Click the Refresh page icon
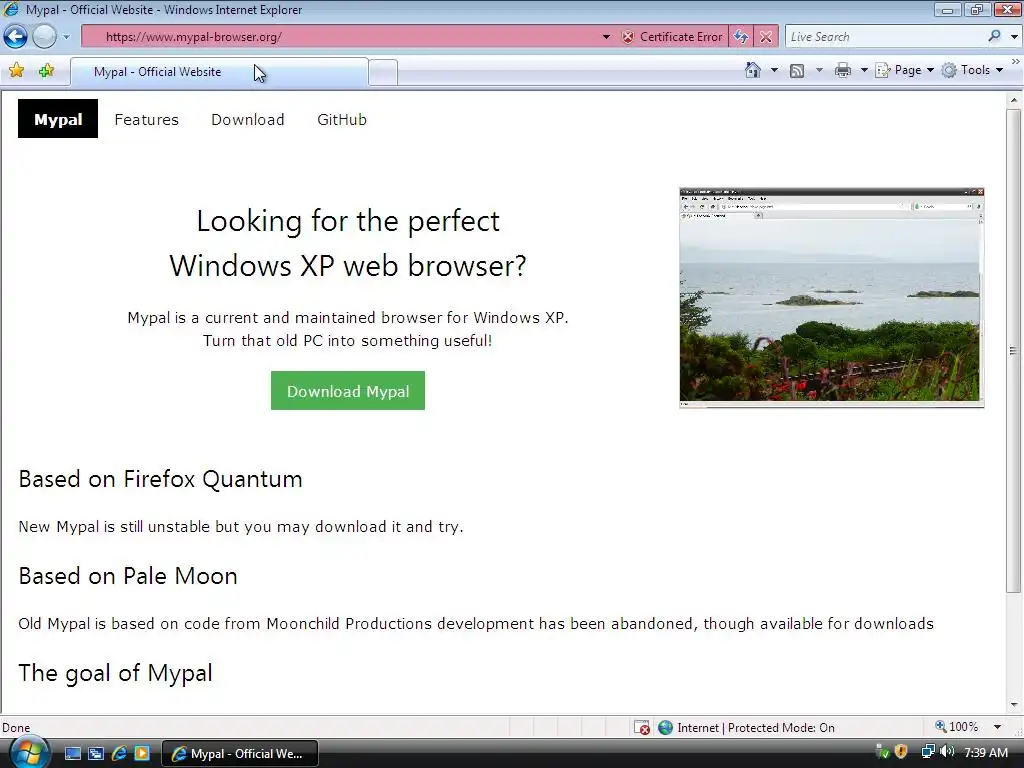This screenshot has height=768, width=1024. tap(741, 37)
